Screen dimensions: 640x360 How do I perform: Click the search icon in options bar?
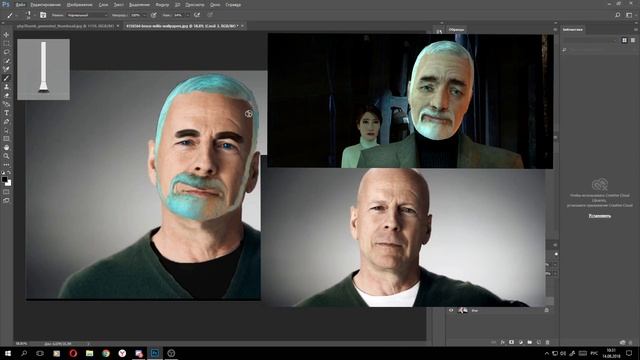coord(618,15)
